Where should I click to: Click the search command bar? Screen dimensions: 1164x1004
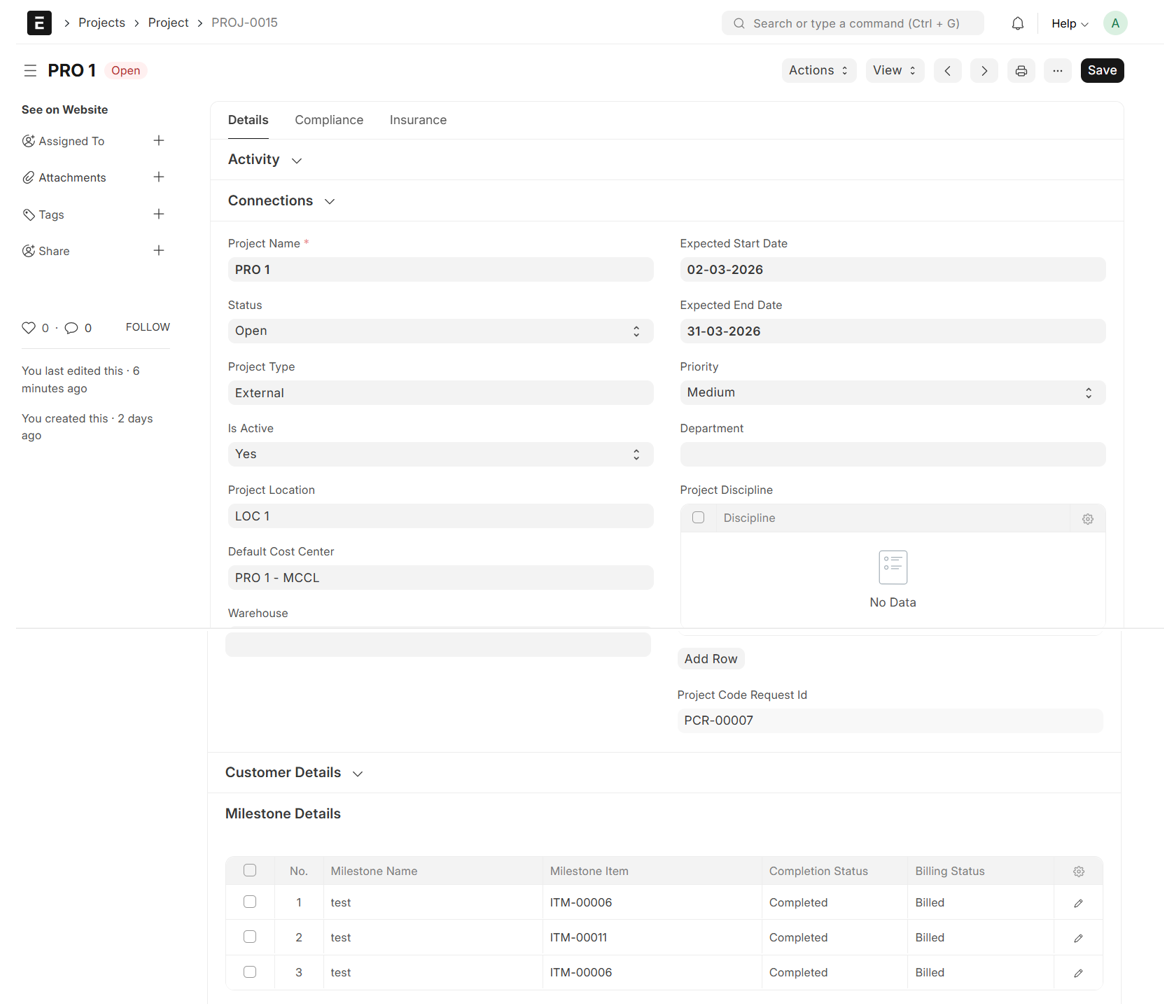tap(852, 23)
